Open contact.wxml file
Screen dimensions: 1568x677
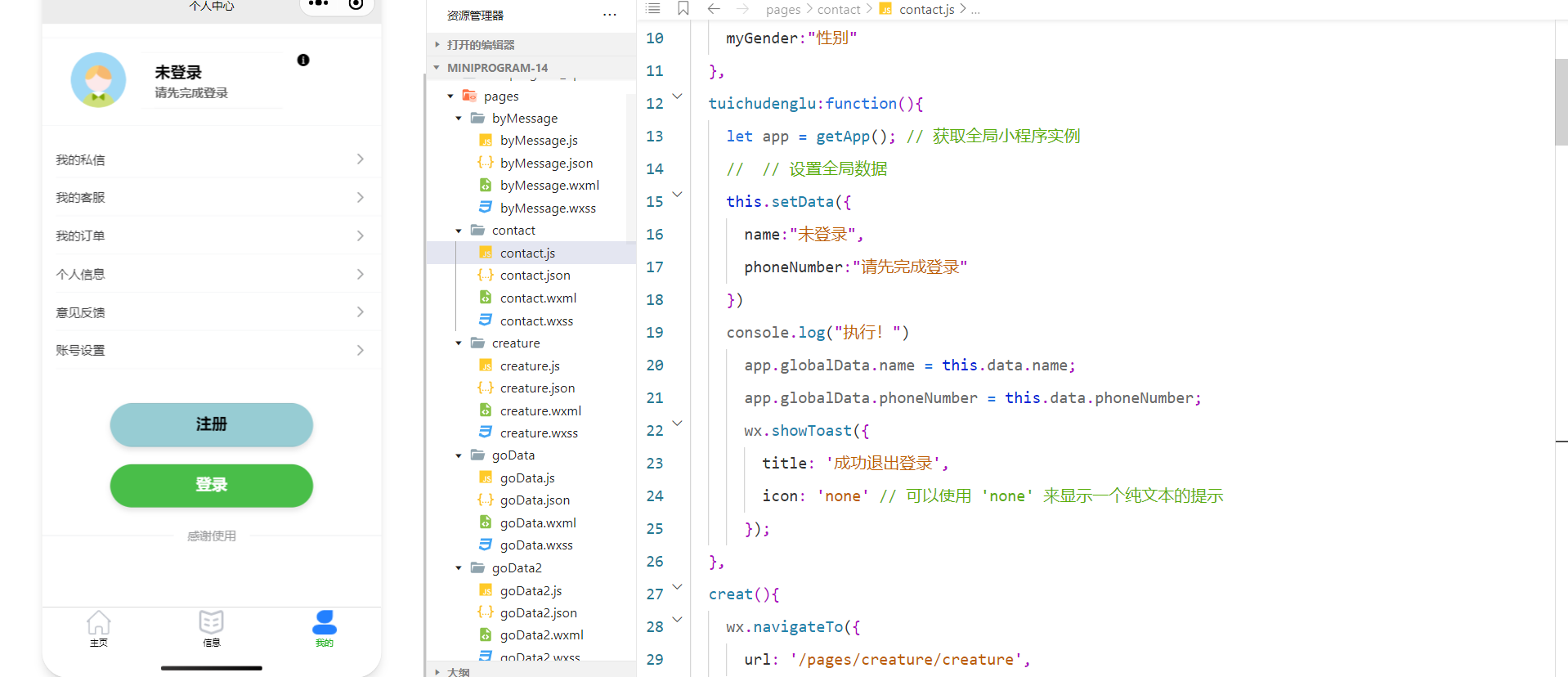(x=538, y=298)
